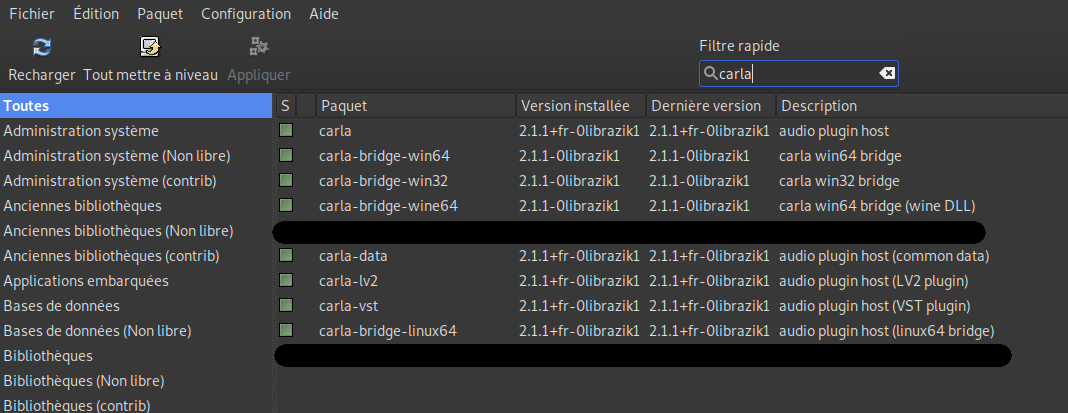Image resolution: width=1068 pixels, height=413 pixels.
Task: Clear the quick filter text
Action: tap(886, 73)
